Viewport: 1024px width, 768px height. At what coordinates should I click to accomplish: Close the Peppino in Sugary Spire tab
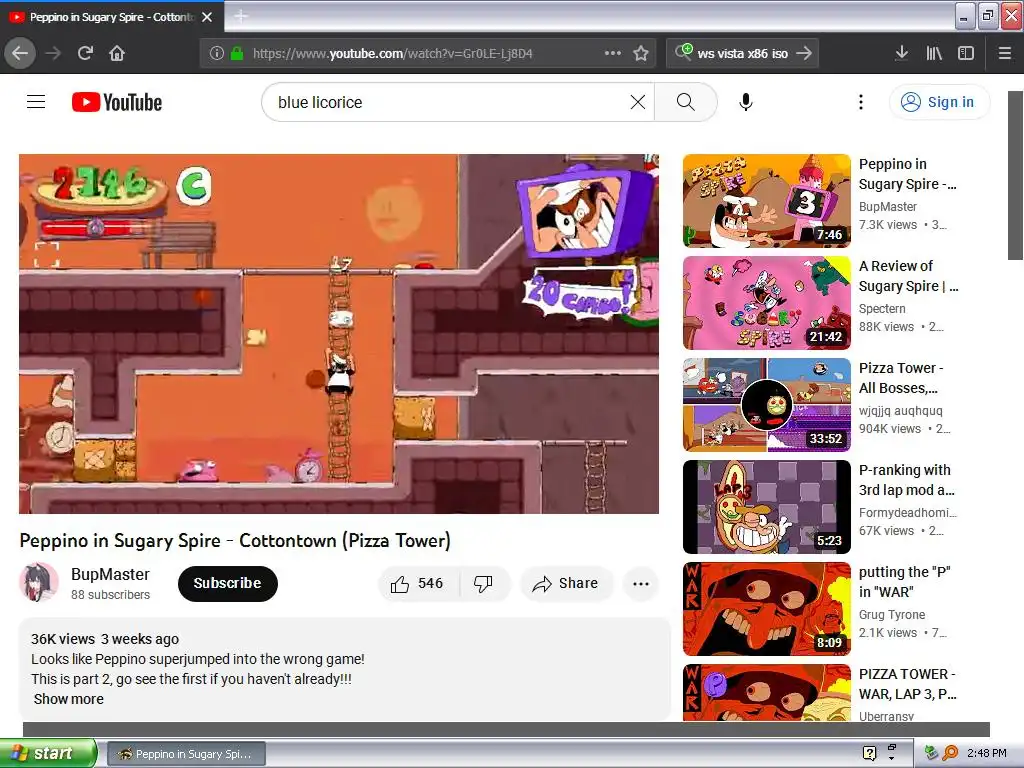point(207,17)
